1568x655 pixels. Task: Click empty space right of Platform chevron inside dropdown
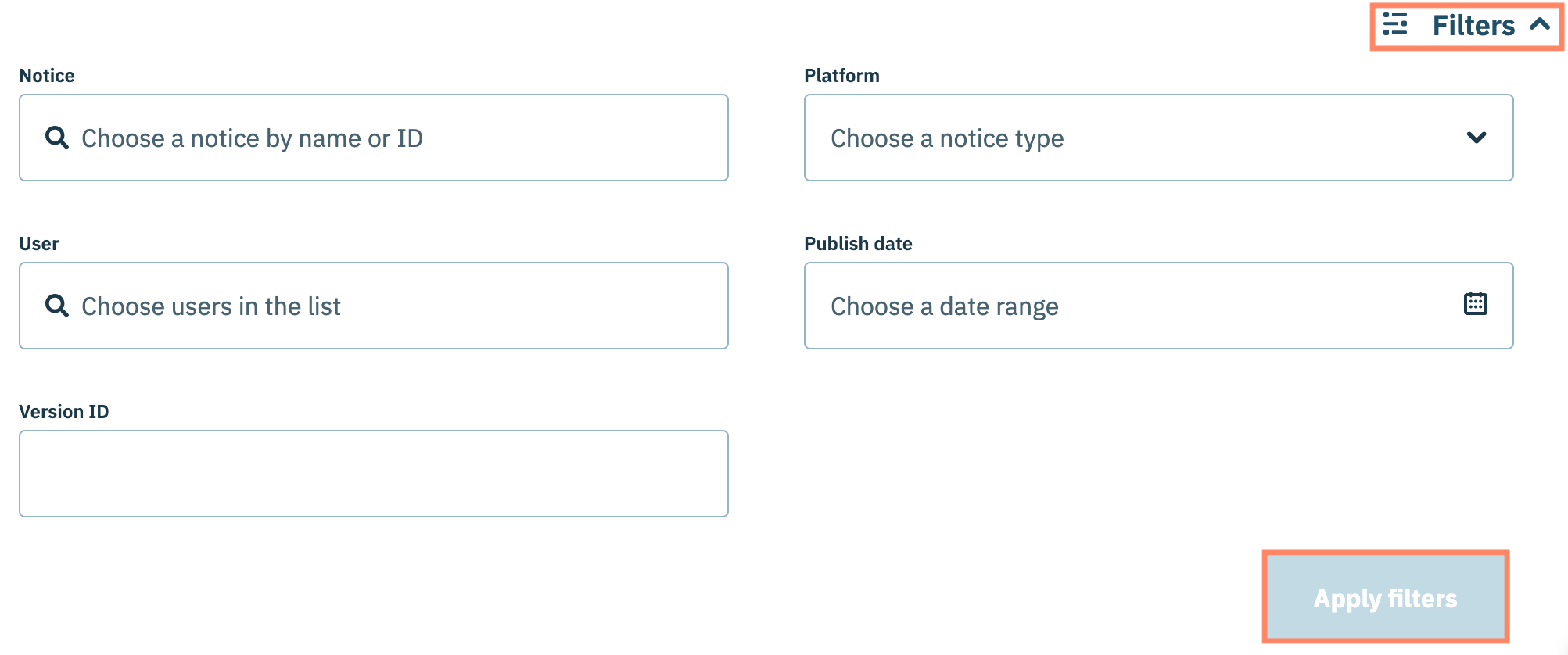pyautogui.click(x=1501, y=138)
